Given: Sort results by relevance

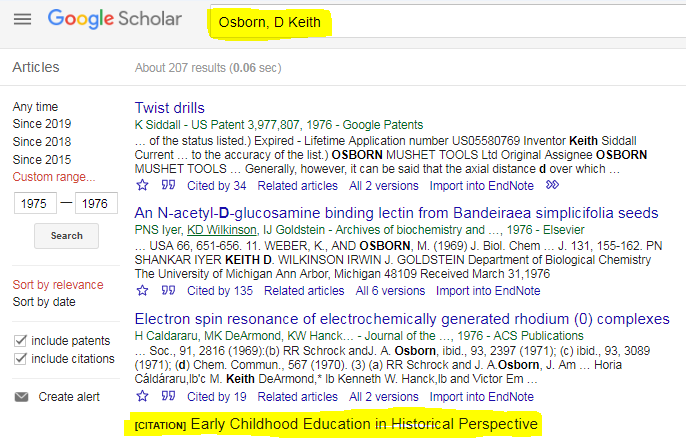Looking at the screenshot, I should (x=58, y=285).
